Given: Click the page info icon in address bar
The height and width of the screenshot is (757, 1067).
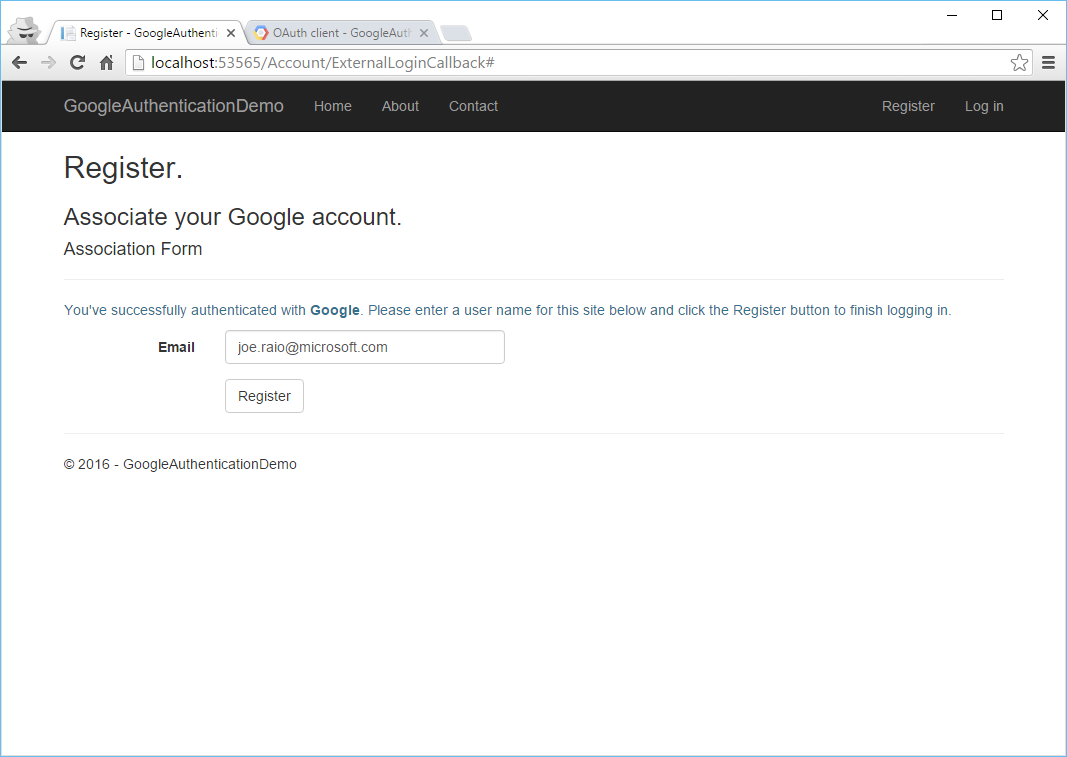Looking at the screenshot, I should point(138,63).
